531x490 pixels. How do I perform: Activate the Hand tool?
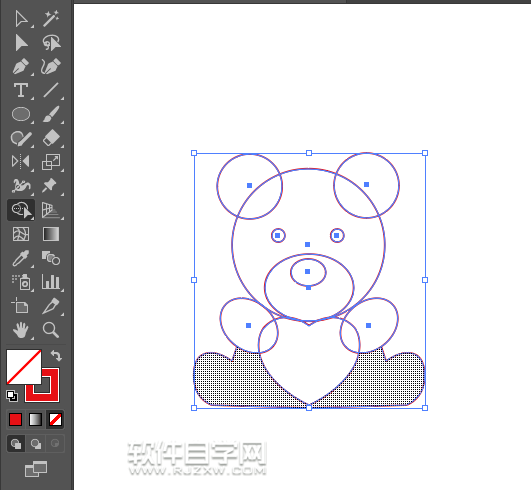(21, 330)
